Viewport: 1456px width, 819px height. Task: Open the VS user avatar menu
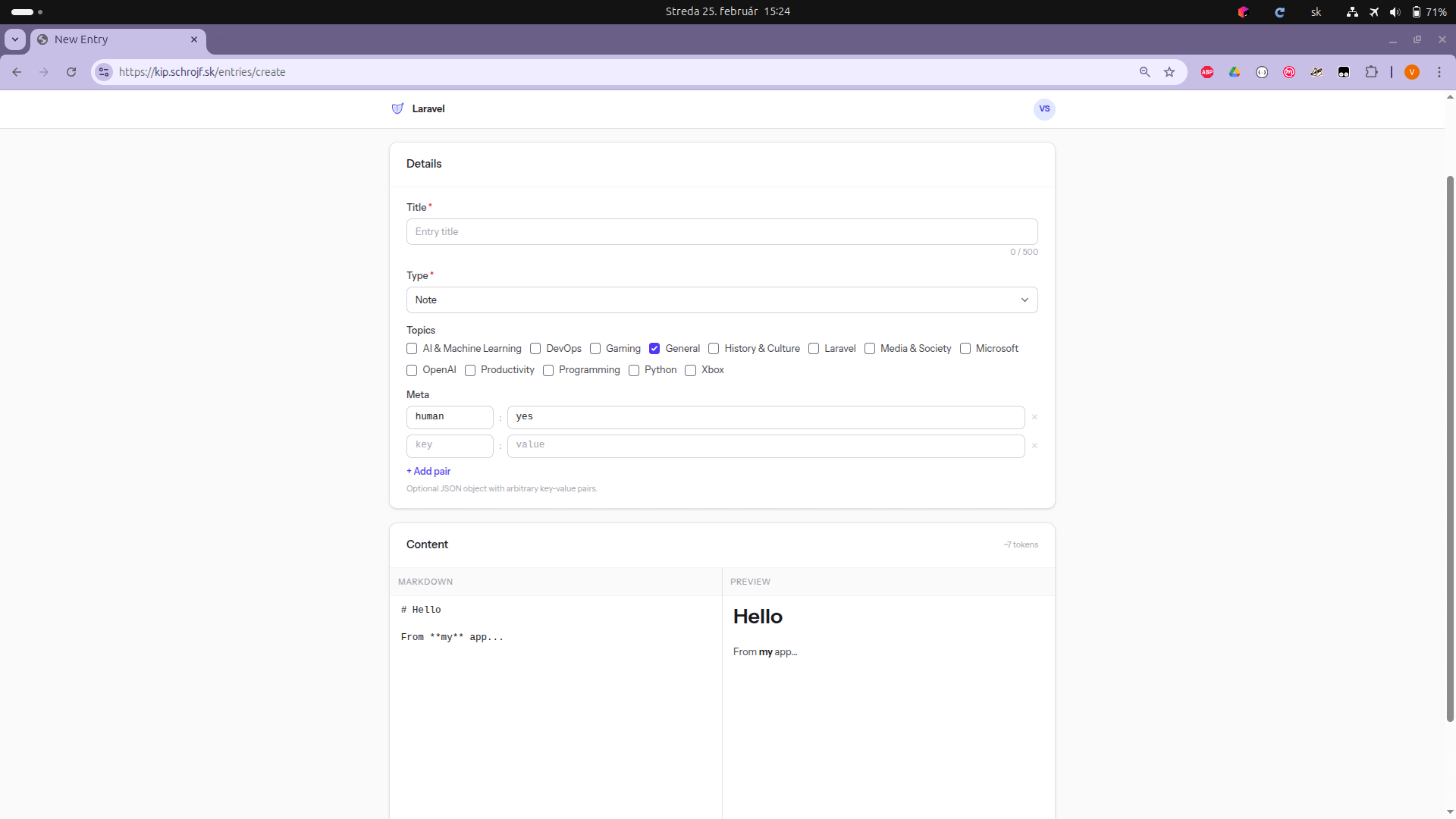(x=1044, y=109)
